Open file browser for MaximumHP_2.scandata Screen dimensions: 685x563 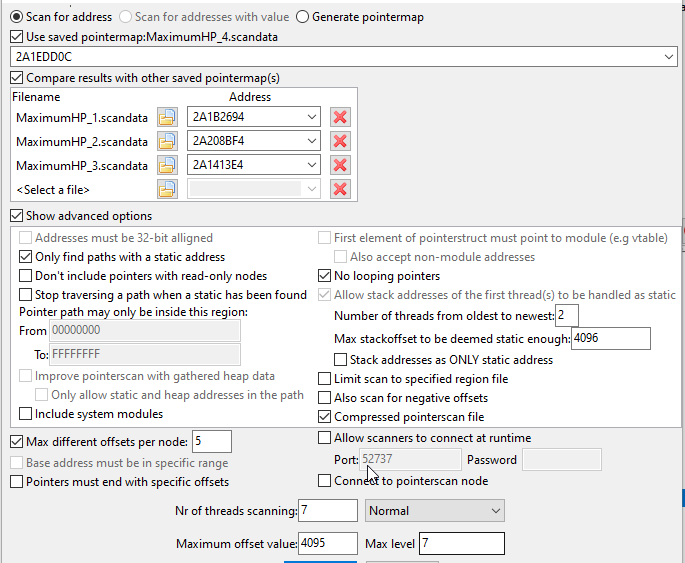pyautogui.click(x=167, y=142)
